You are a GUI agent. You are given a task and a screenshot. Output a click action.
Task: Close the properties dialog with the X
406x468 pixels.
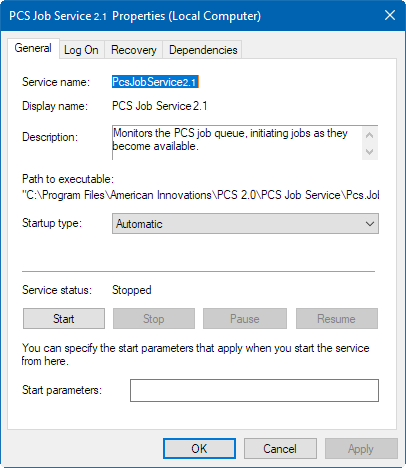click(x=390, y=15)
